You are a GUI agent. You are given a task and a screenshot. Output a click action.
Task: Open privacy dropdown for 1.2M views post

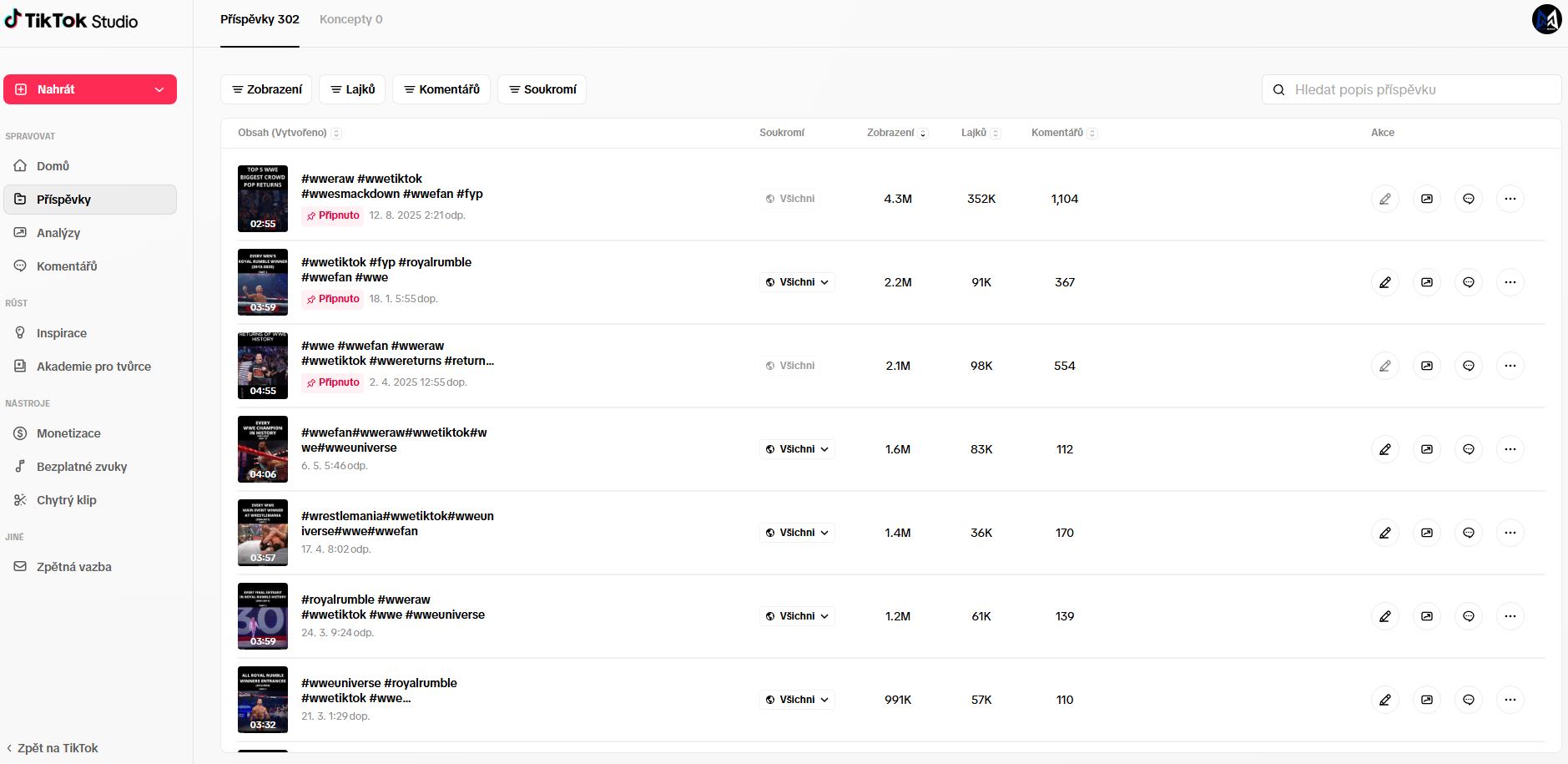click(x=797, y=616)
